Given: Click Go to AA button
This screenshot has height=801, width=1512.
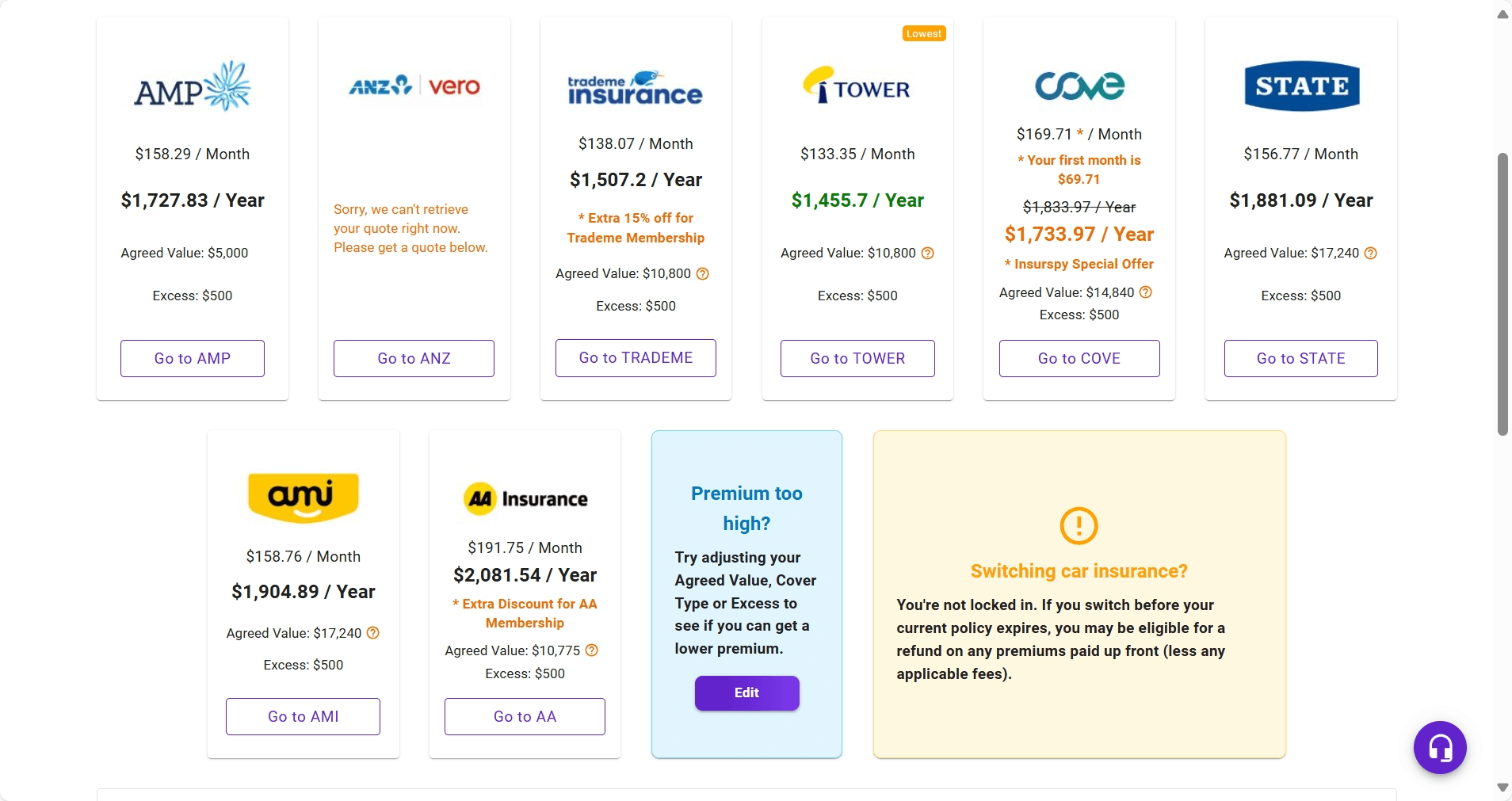Looking at the screenshot, I should [525, 717].
